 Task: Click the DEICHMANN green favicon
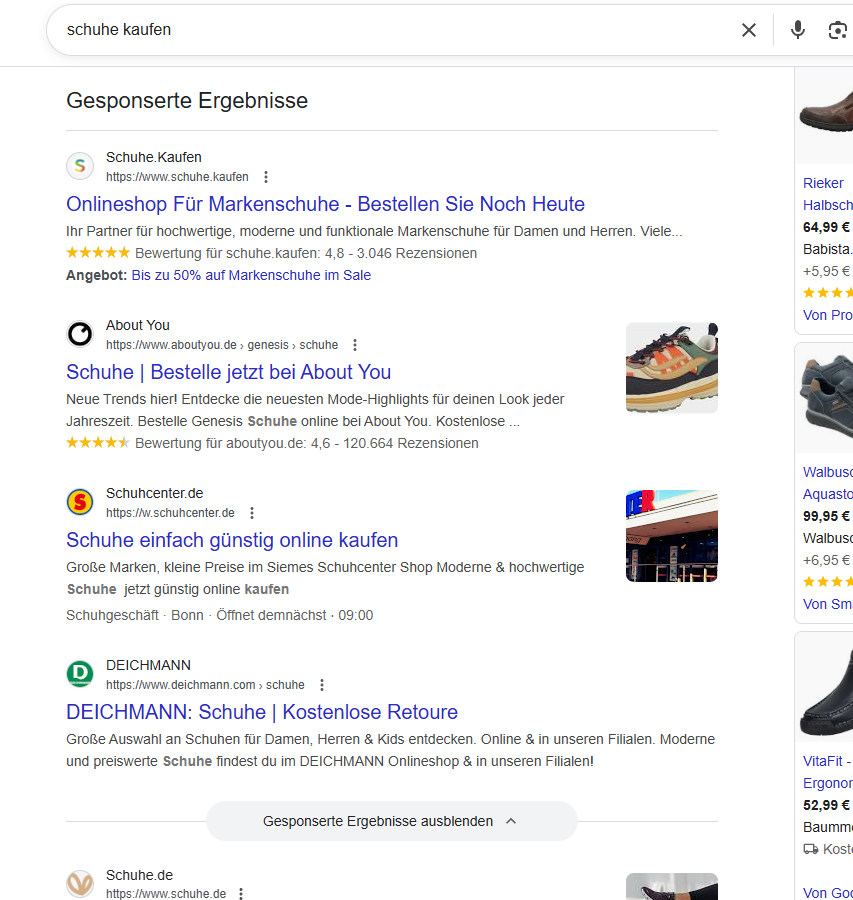pos(79,673)
